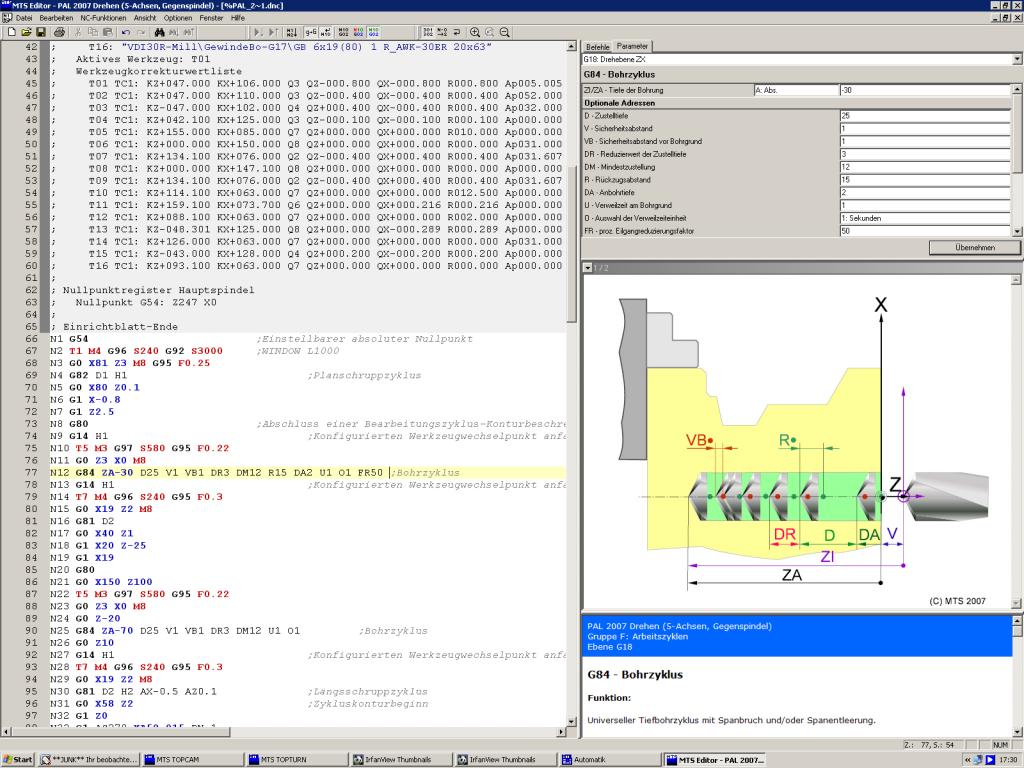Click the red N10 G02 syntax coloring icon

tap(359, 32)
